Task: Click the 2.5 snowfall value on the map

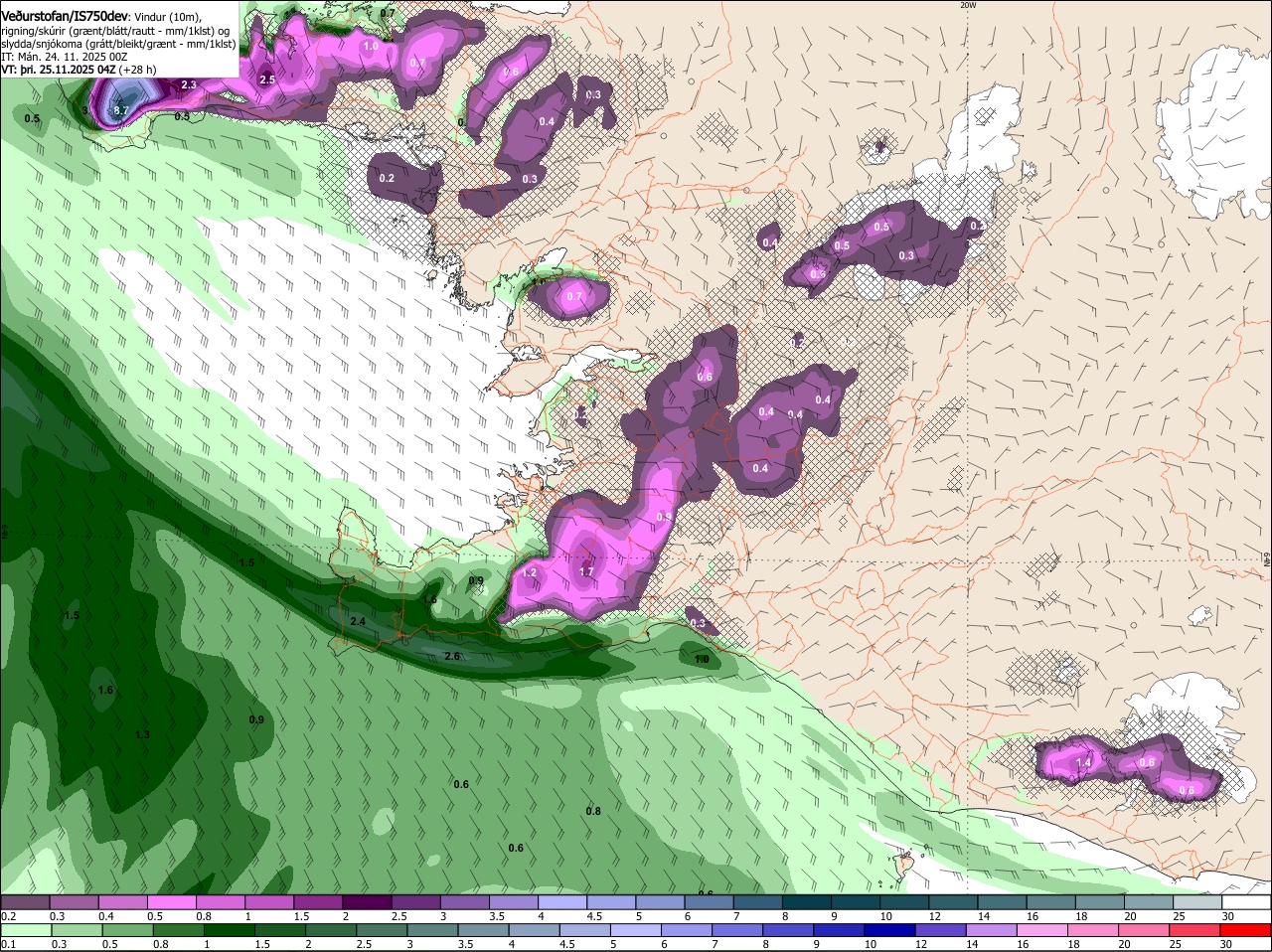Action: 267,79
